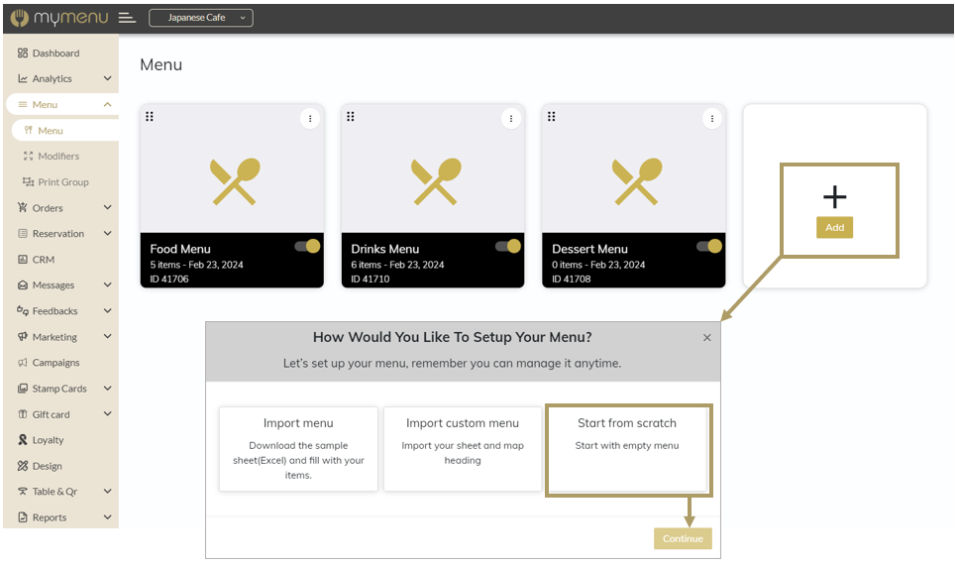Click the hamburger menu icon beside the mymenu logo

click(x=126, y=18)
